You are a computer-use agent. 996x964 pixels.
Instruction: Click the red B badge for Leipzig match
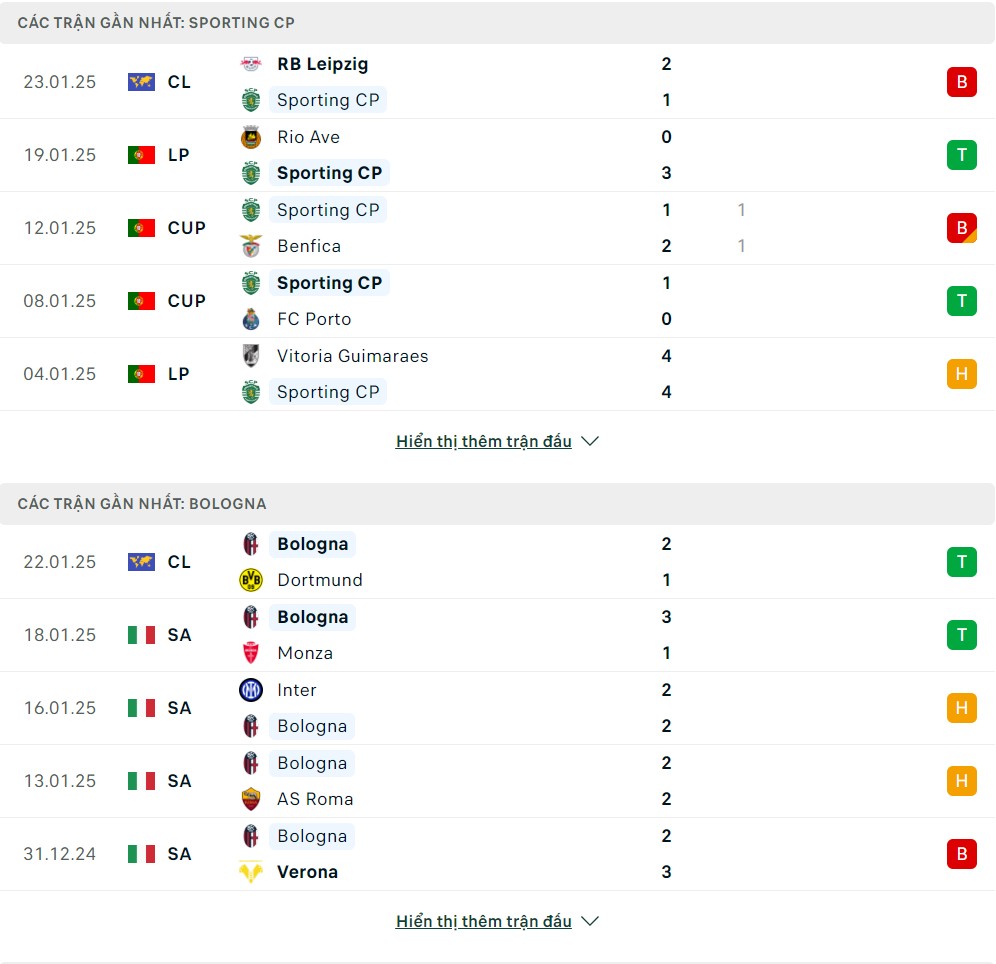[x=962, y=82]
